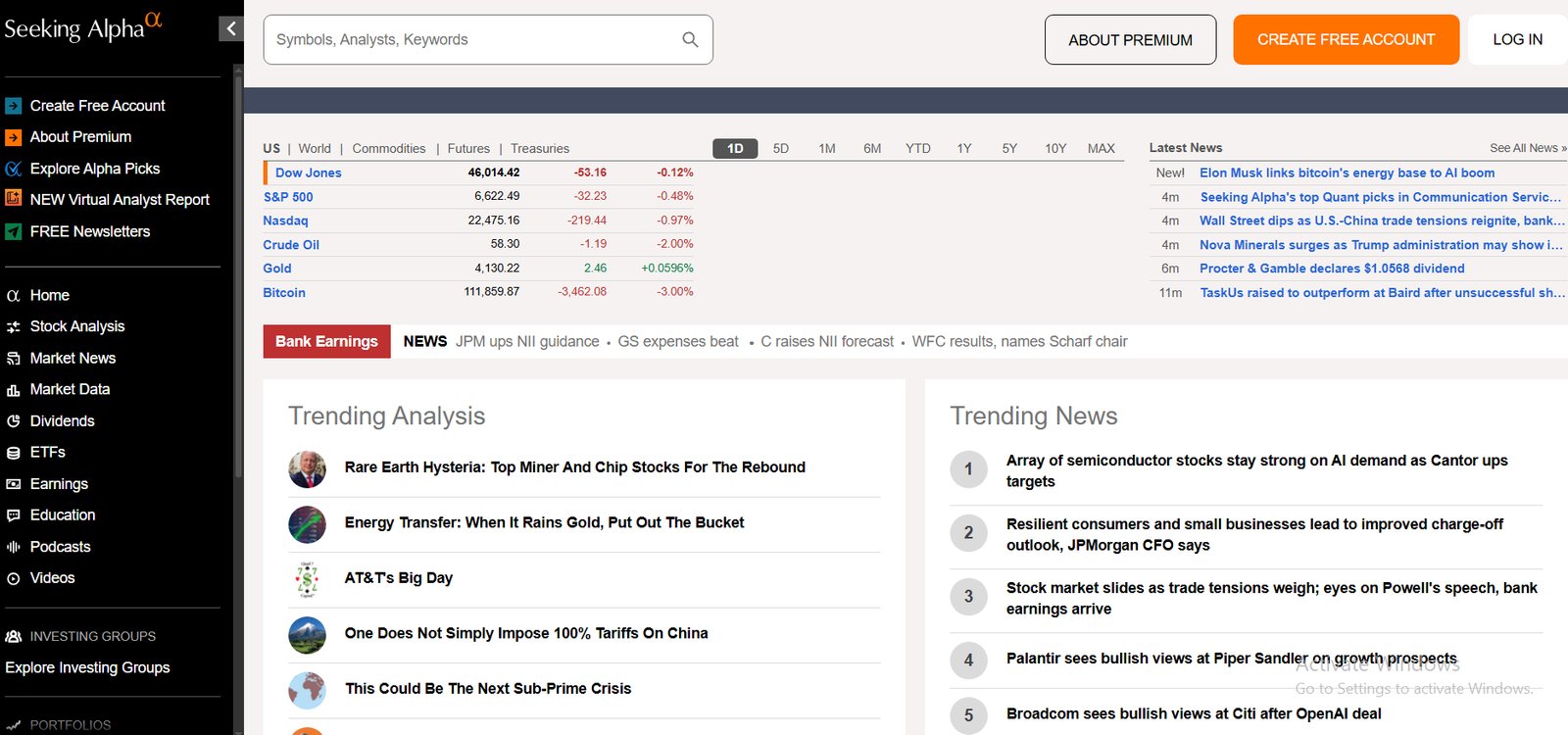Image resolution: width=1568 pixels, height=735 pixels.
Task: Select the YTD time range
Action: (x=918, y=149)
